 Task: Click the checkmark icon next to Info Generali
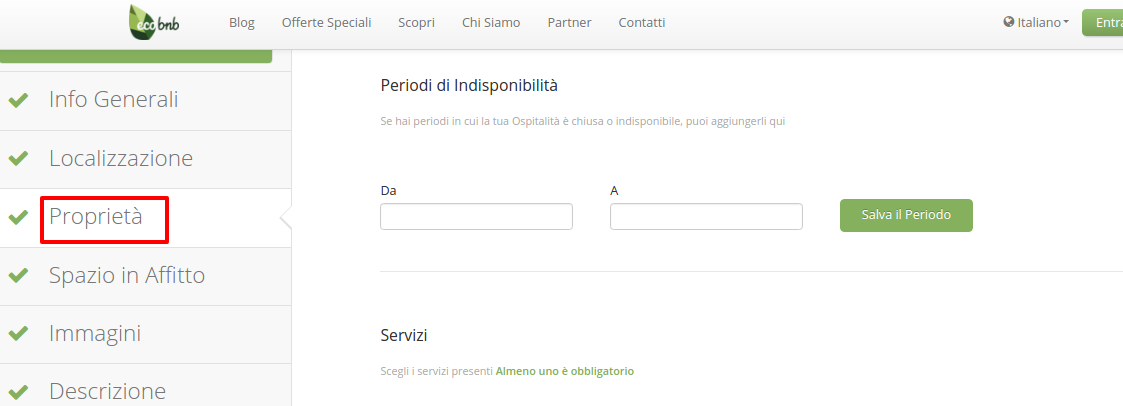18,100
